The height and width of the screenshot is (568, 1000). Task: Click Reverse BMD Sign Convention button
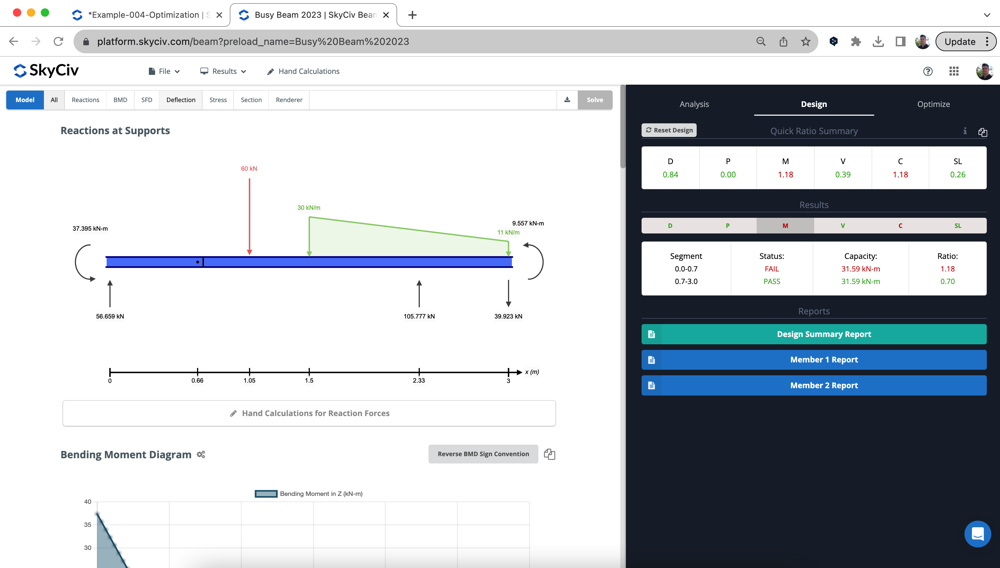point(483,454)
